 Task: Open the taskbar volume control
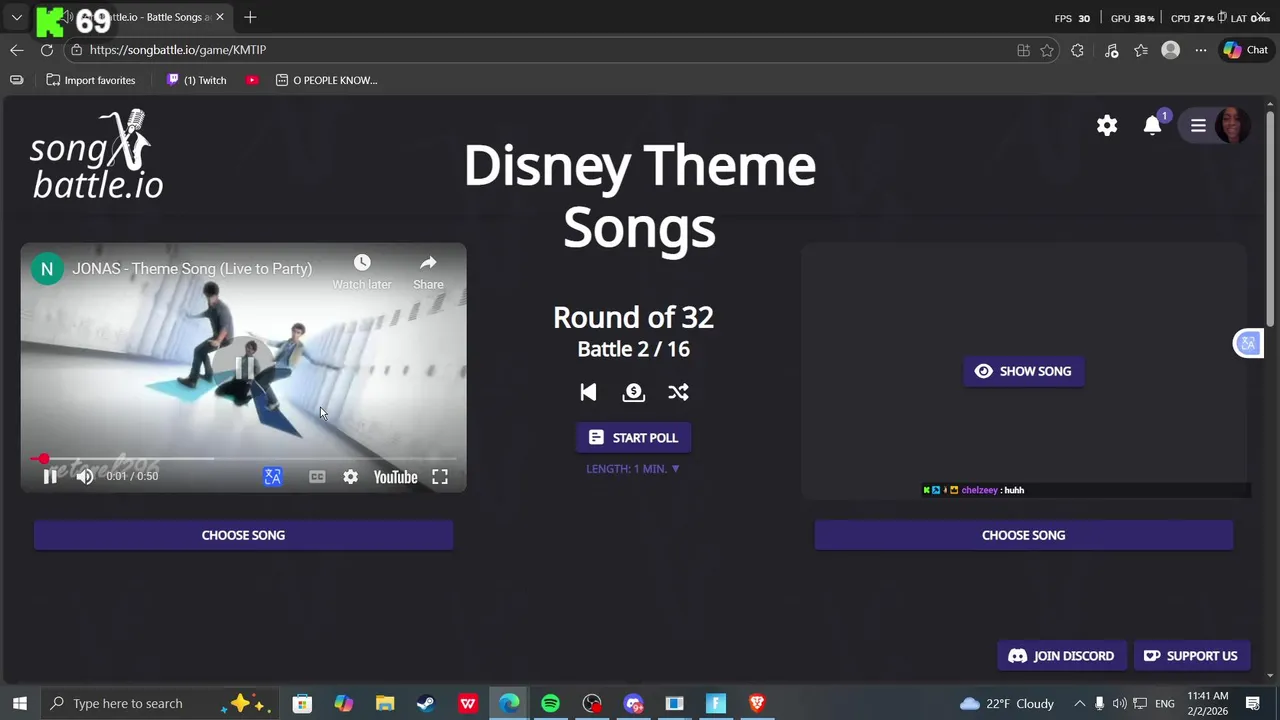click(1119, 704)
